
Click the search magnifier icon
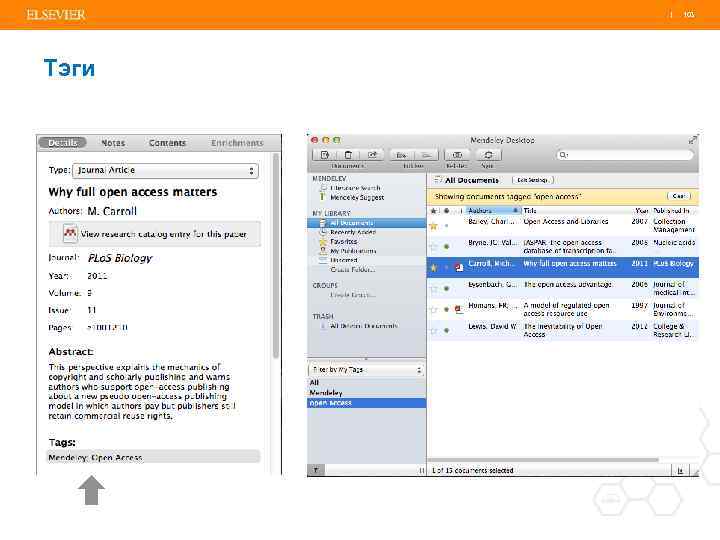pyautogui.click(x=563, y=155)
